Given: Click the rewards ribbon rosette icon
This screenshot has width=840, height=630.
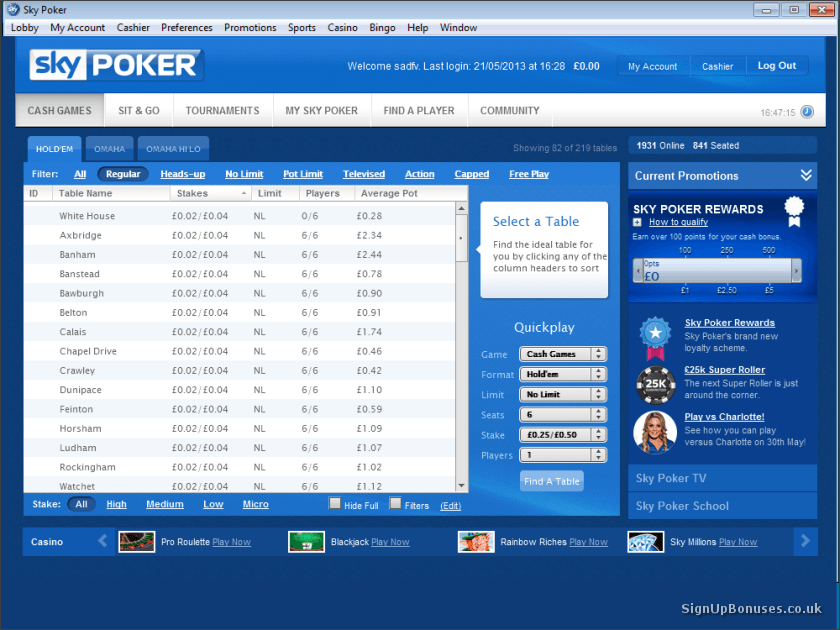Looking at the screenshot, I should (x=794, y=212).
